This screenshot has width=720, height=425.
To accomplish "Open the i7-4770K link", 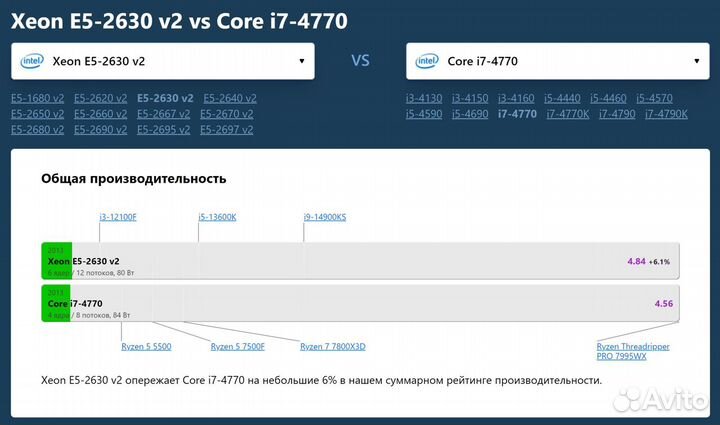I will click(568, 114).
